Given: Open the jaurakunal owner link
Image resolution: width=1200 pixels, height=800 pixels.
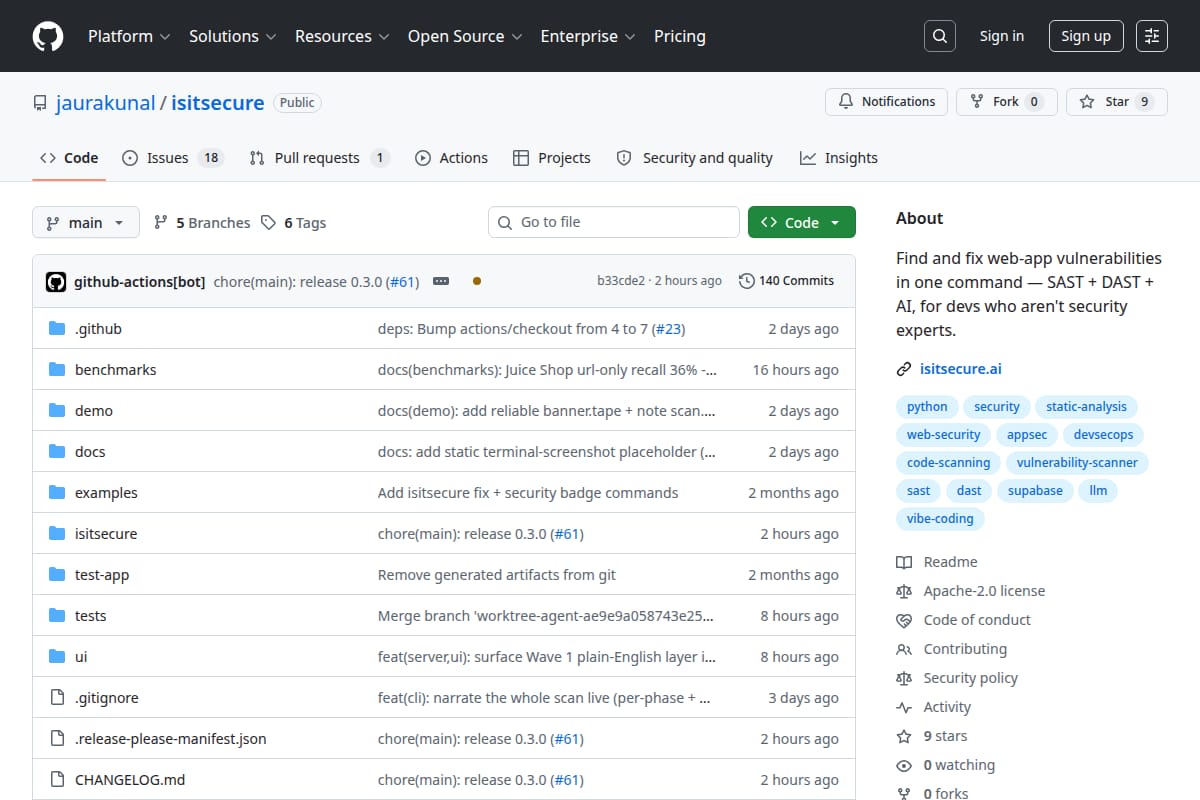Looking at the screenshot, I should pos(106,102).
